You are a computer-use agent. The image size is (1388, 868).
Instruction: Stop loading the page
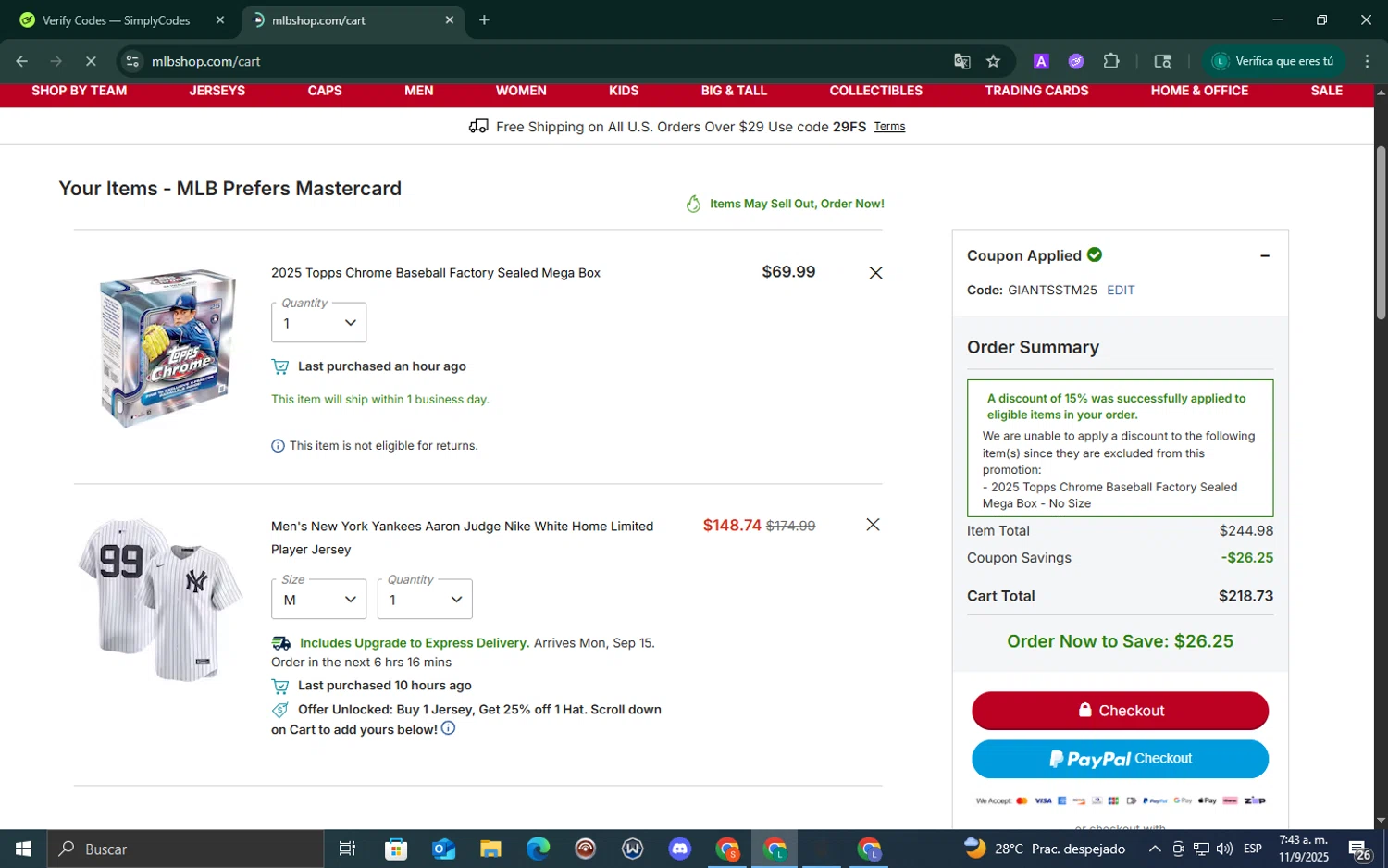(x=91, y=61)
